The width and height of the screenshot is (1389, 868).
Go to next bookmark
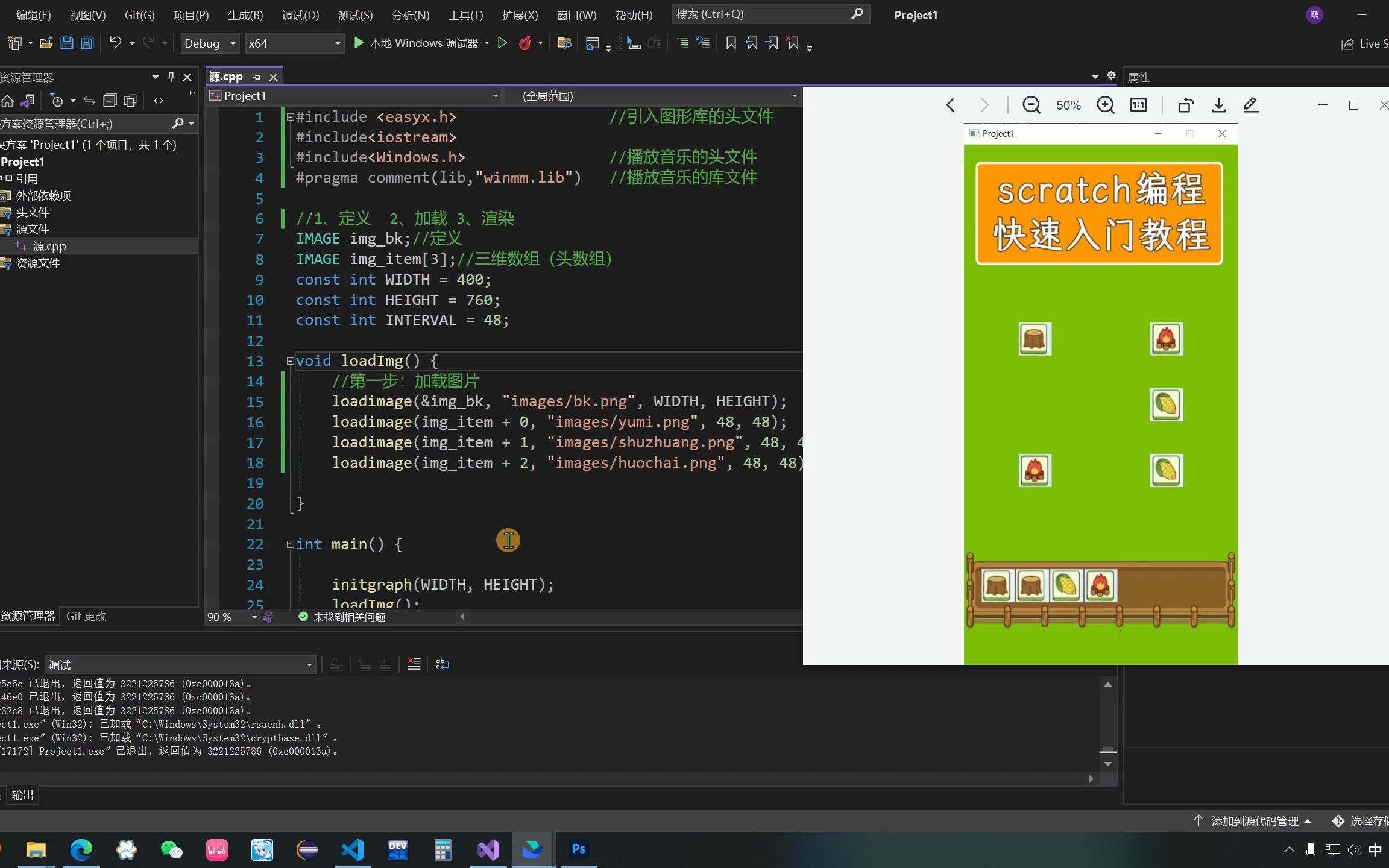[772, 43]
